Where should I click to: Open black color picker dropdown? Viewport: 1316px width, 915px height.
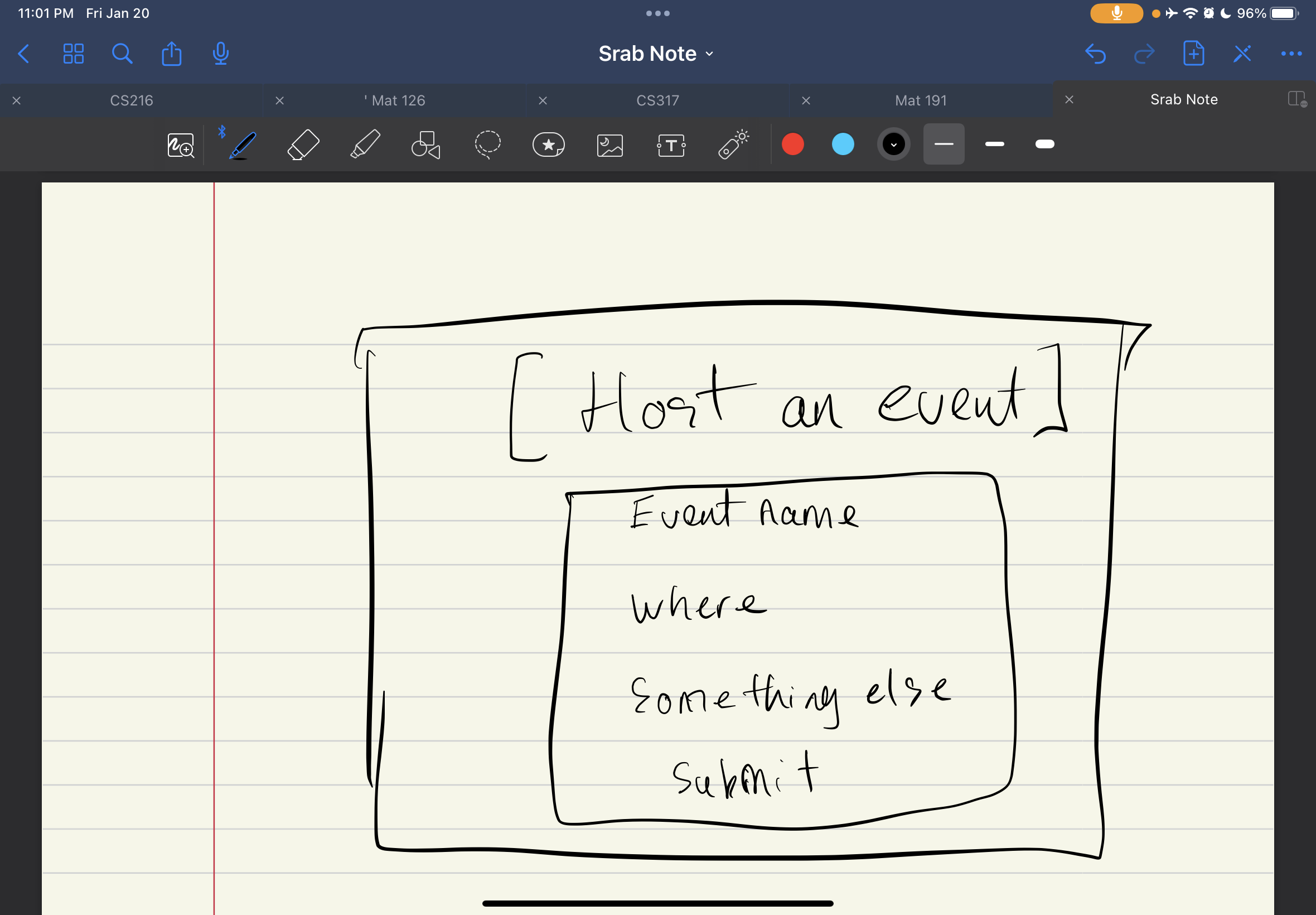tap(893, 144)
